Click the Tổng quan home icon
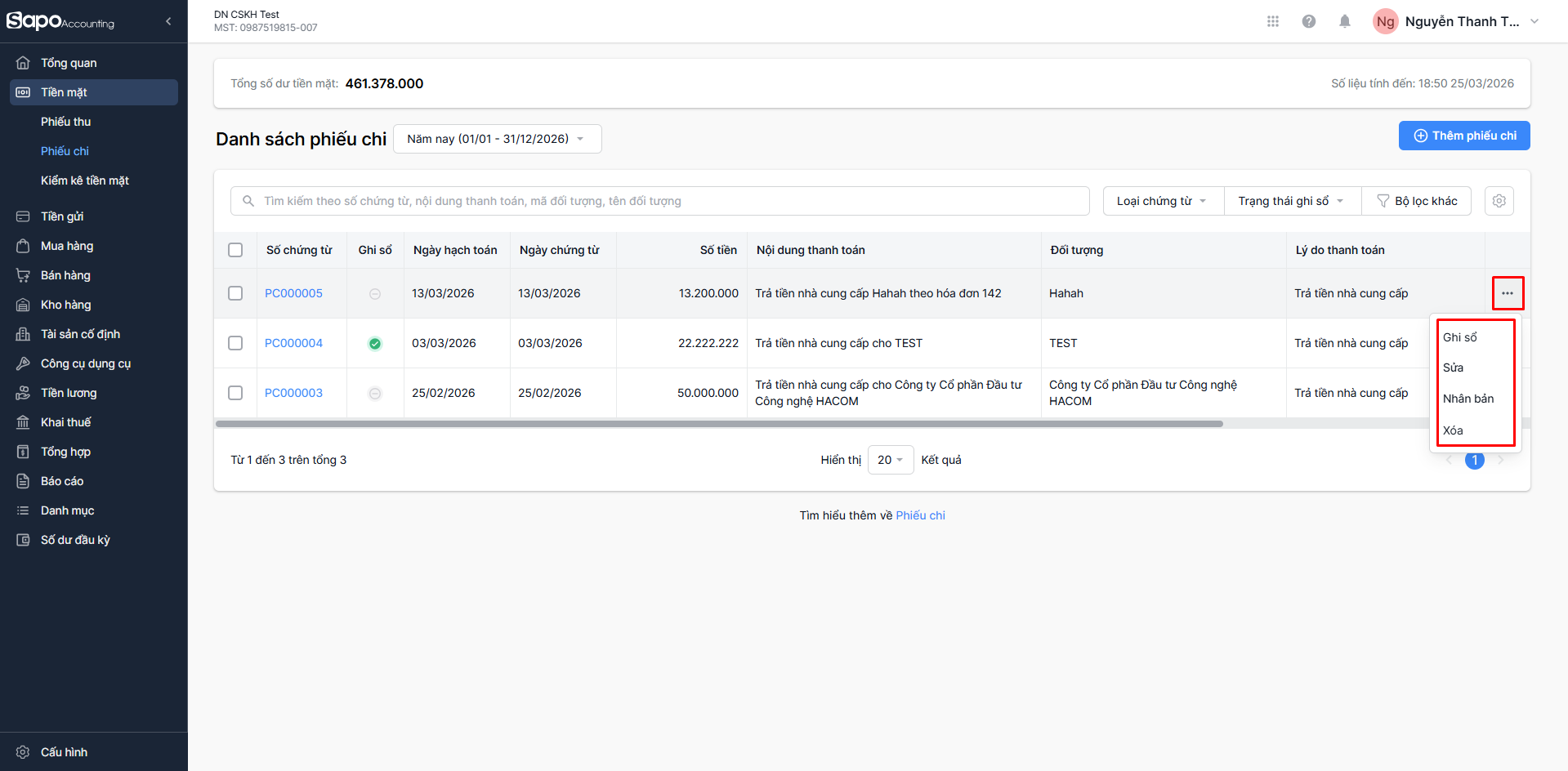 23,63
